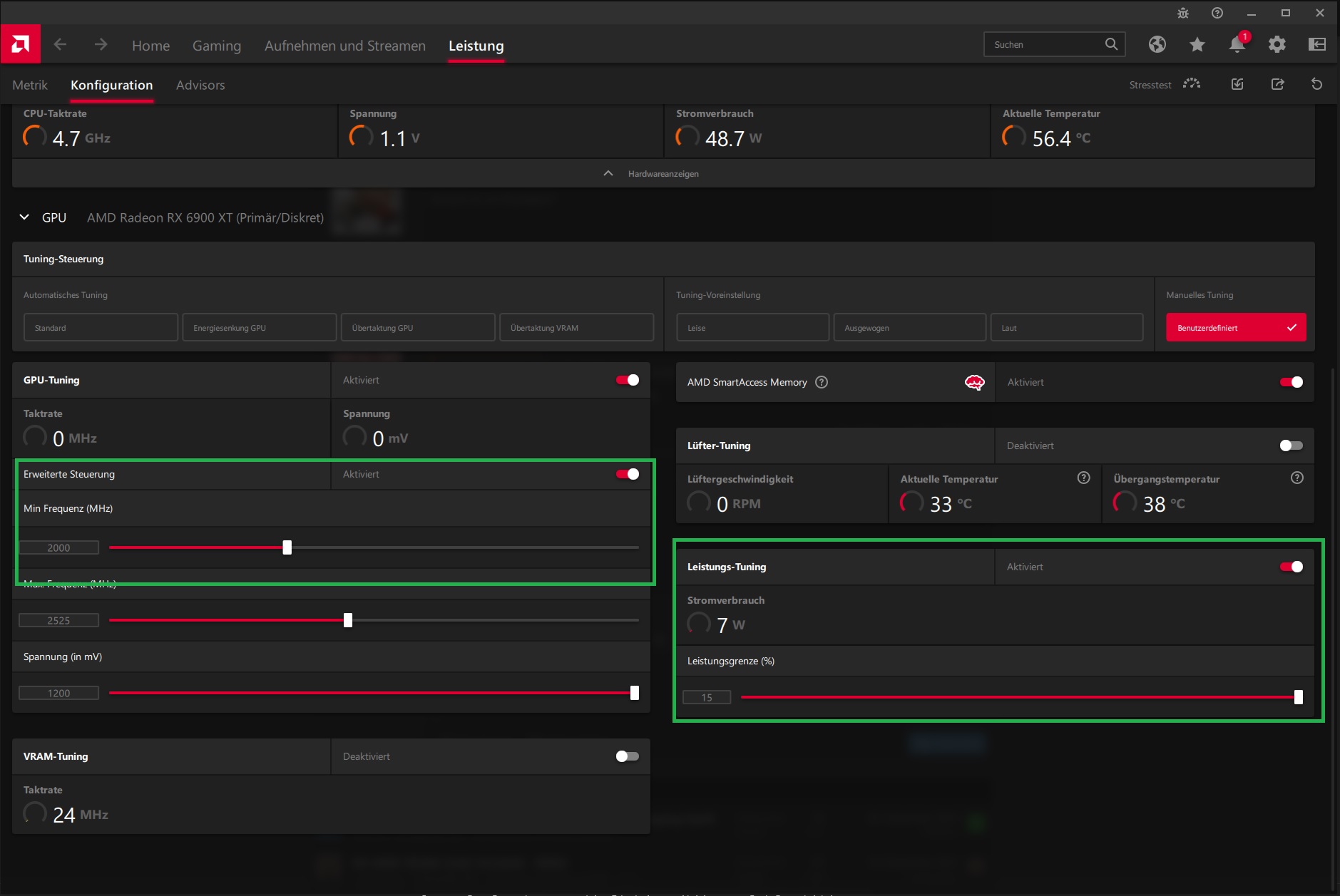Click the '24 MHz' VRAM Taktrate value
This screenshot has width=1340, height=896.
tap(81, 814)
